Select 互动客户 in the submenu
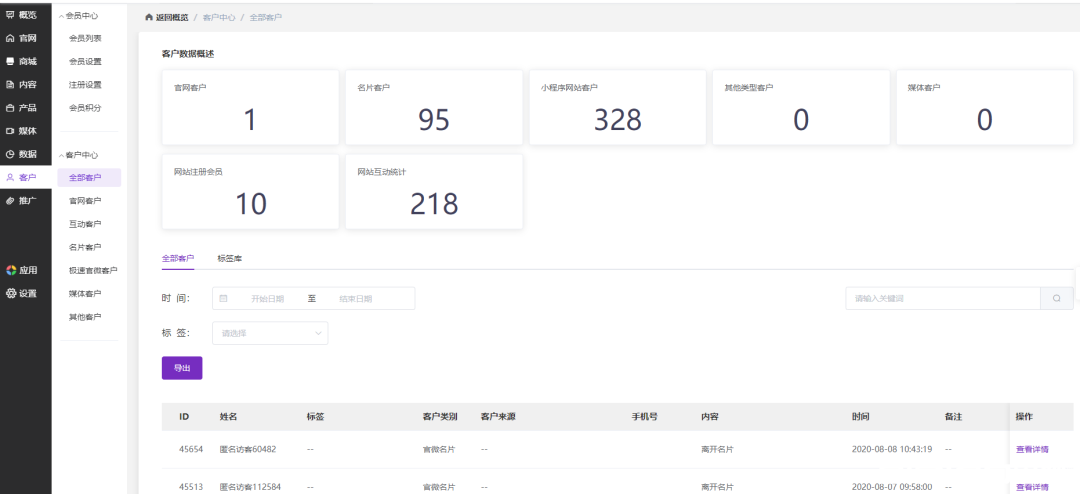The width and height of the screenshot is (1080, 494). 85,224
